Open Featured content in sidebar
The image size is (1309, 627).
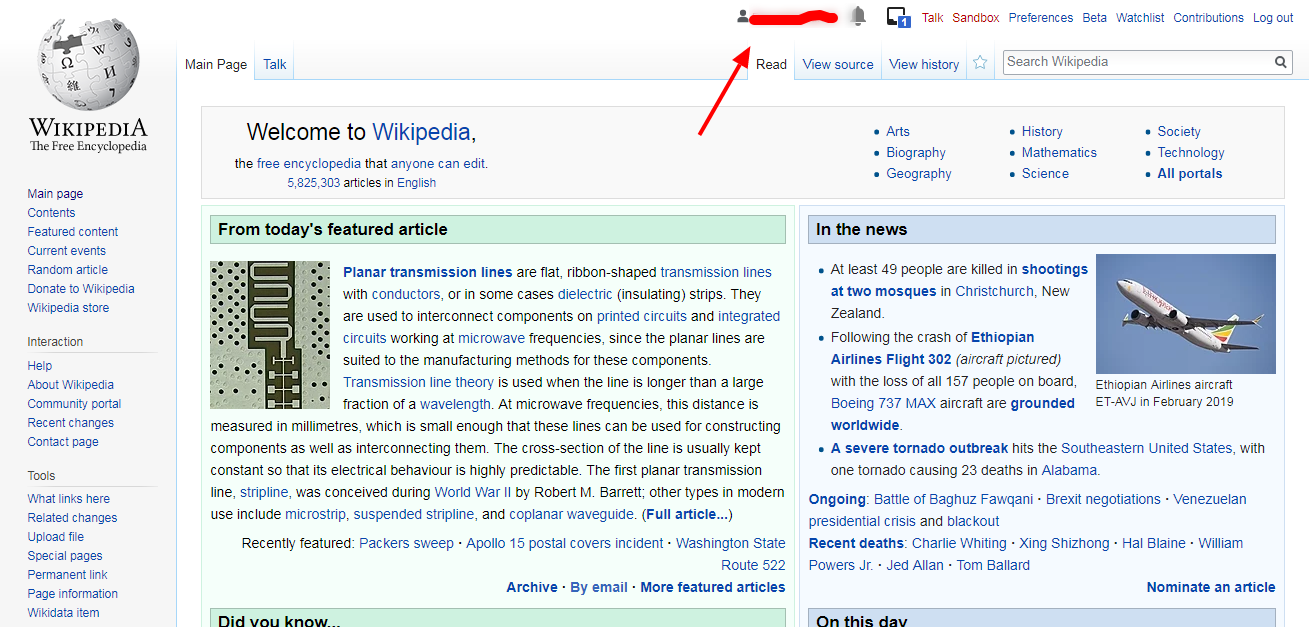coord(73,232)
